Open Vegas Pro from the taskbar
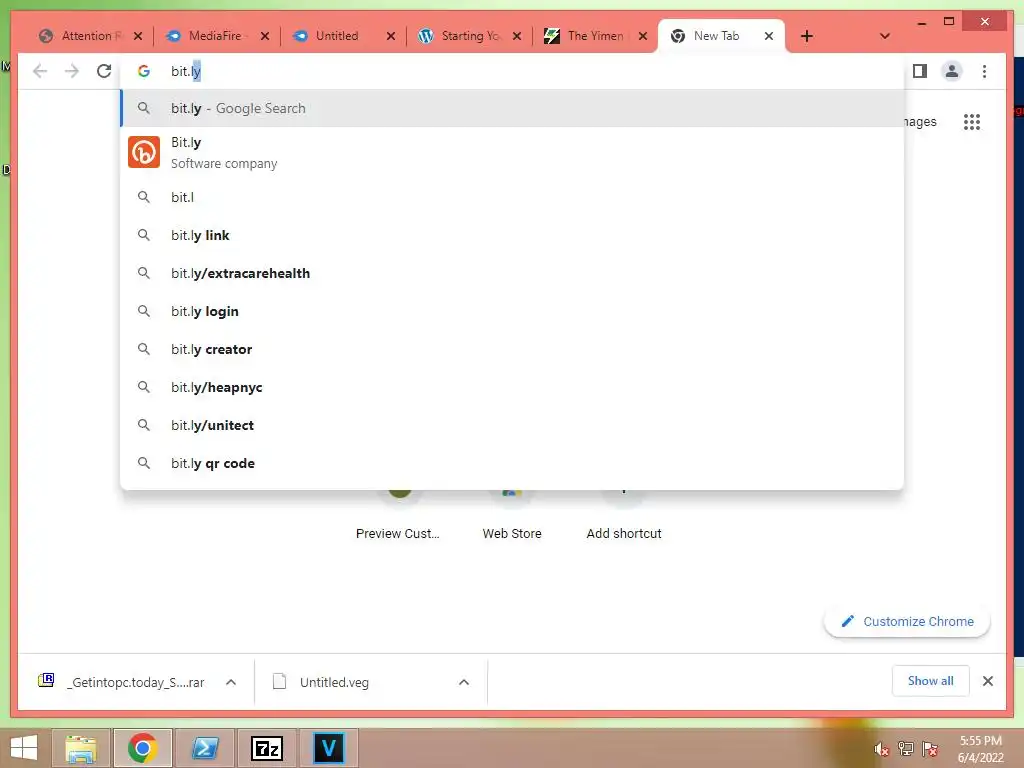The width and height of the screenshot is (1024, 768). coord(328,748)
